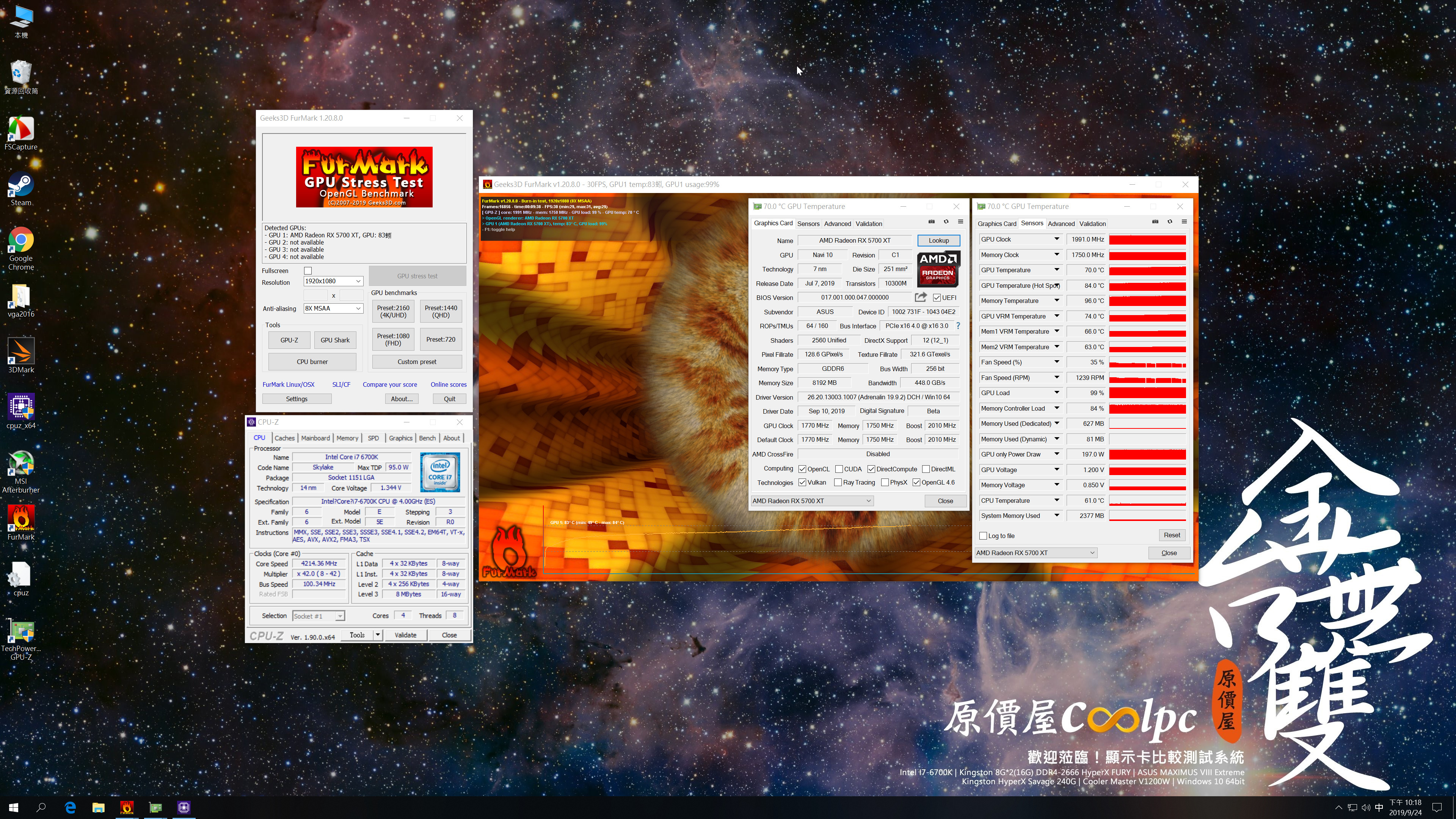Toggle DirectML checkbox in GPU-Z
1456x819 pixels.
[x=926, y=469]
